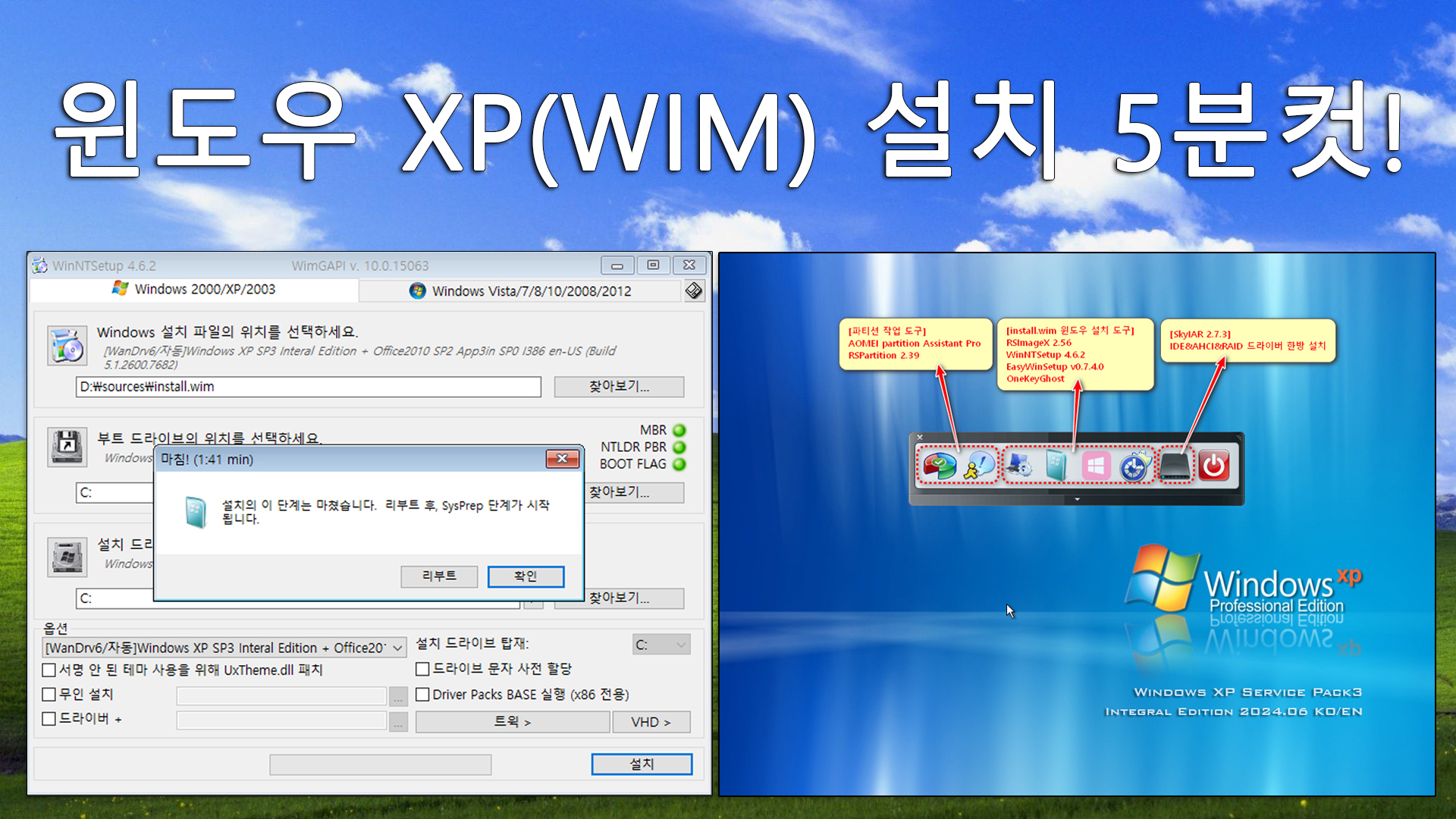Viewport: 1456px width, 819px height.
Task: Click the installation drive disk icon
Action: tap(67, 557)
